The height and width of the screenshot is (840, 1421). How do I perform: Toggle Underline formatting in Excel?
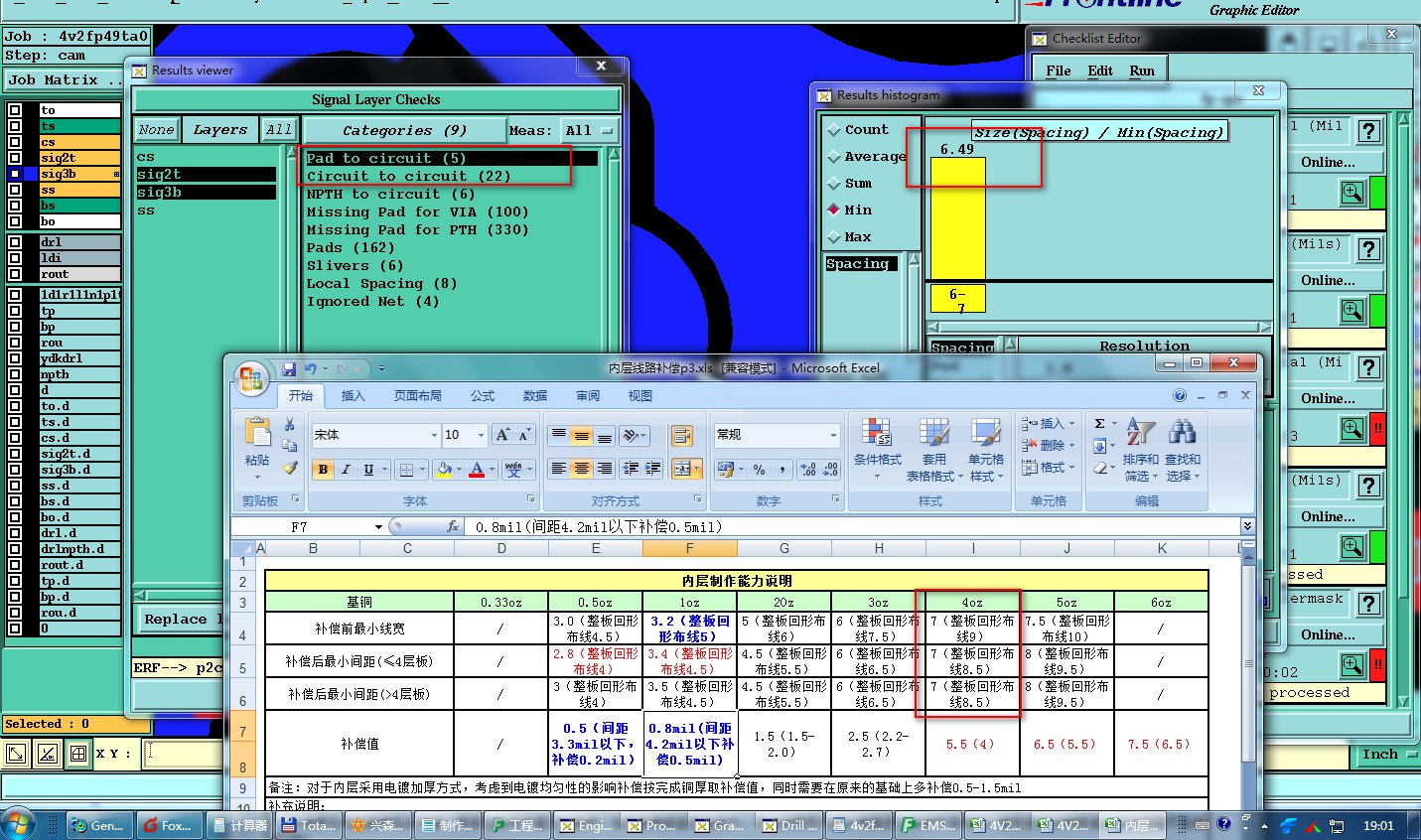click(368, 470)
